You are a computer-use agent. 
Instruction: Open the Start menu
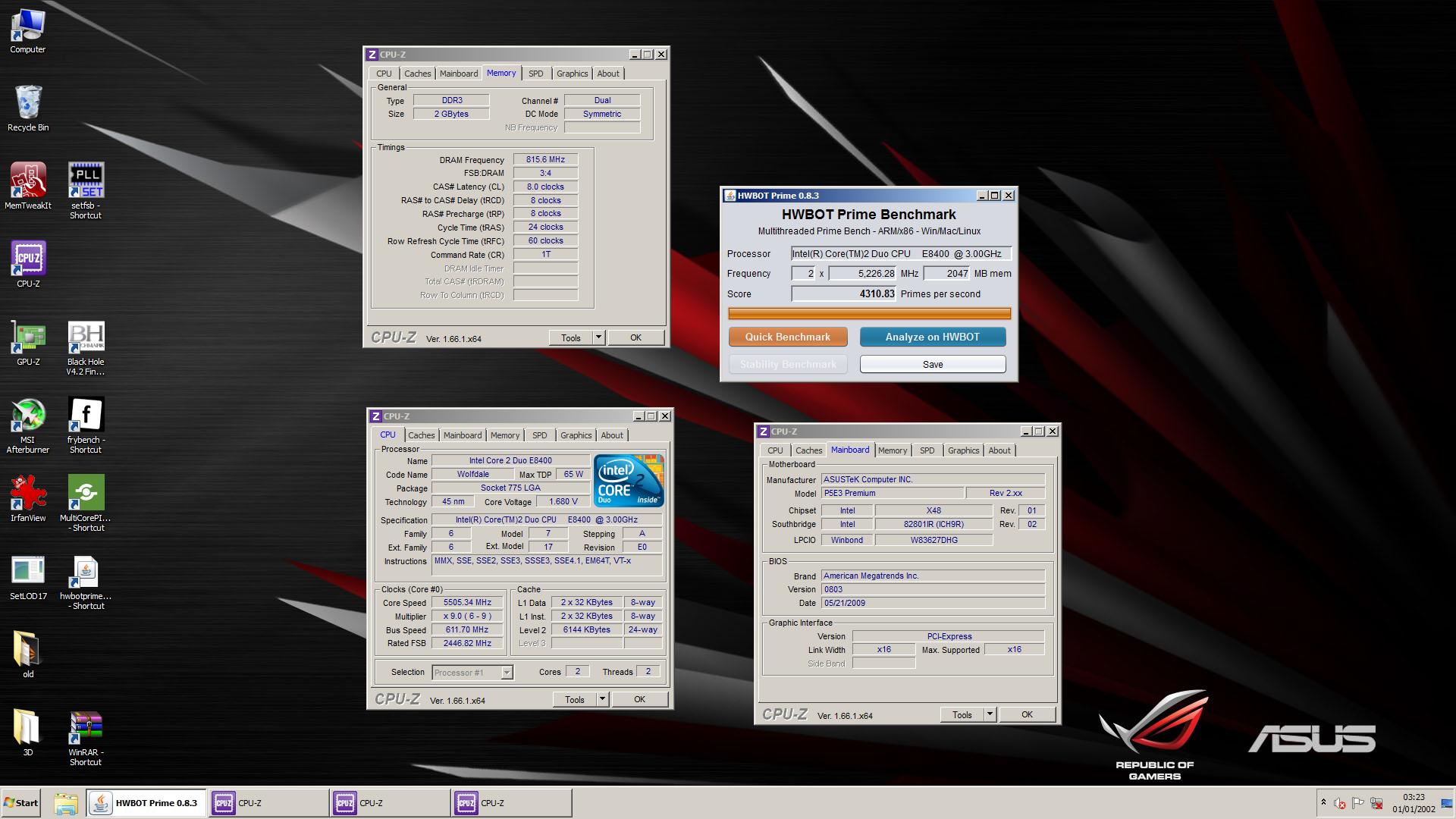pos(21,803)
